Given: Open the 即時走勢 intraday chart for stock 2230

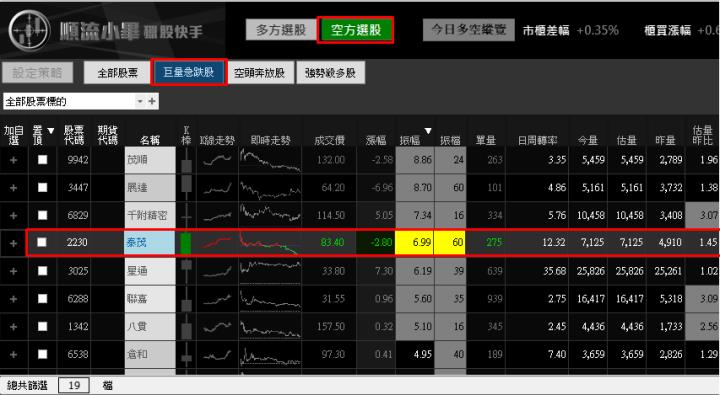Looking at the screenshot, I should click(x=270, y=243).
